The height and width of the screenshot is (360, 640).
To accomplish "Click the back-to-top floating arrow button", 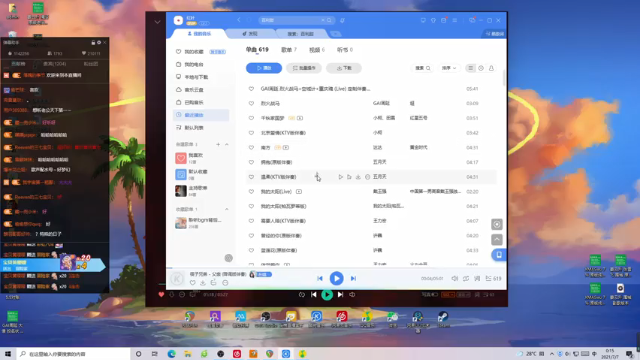I will click(x=497, y=239).
